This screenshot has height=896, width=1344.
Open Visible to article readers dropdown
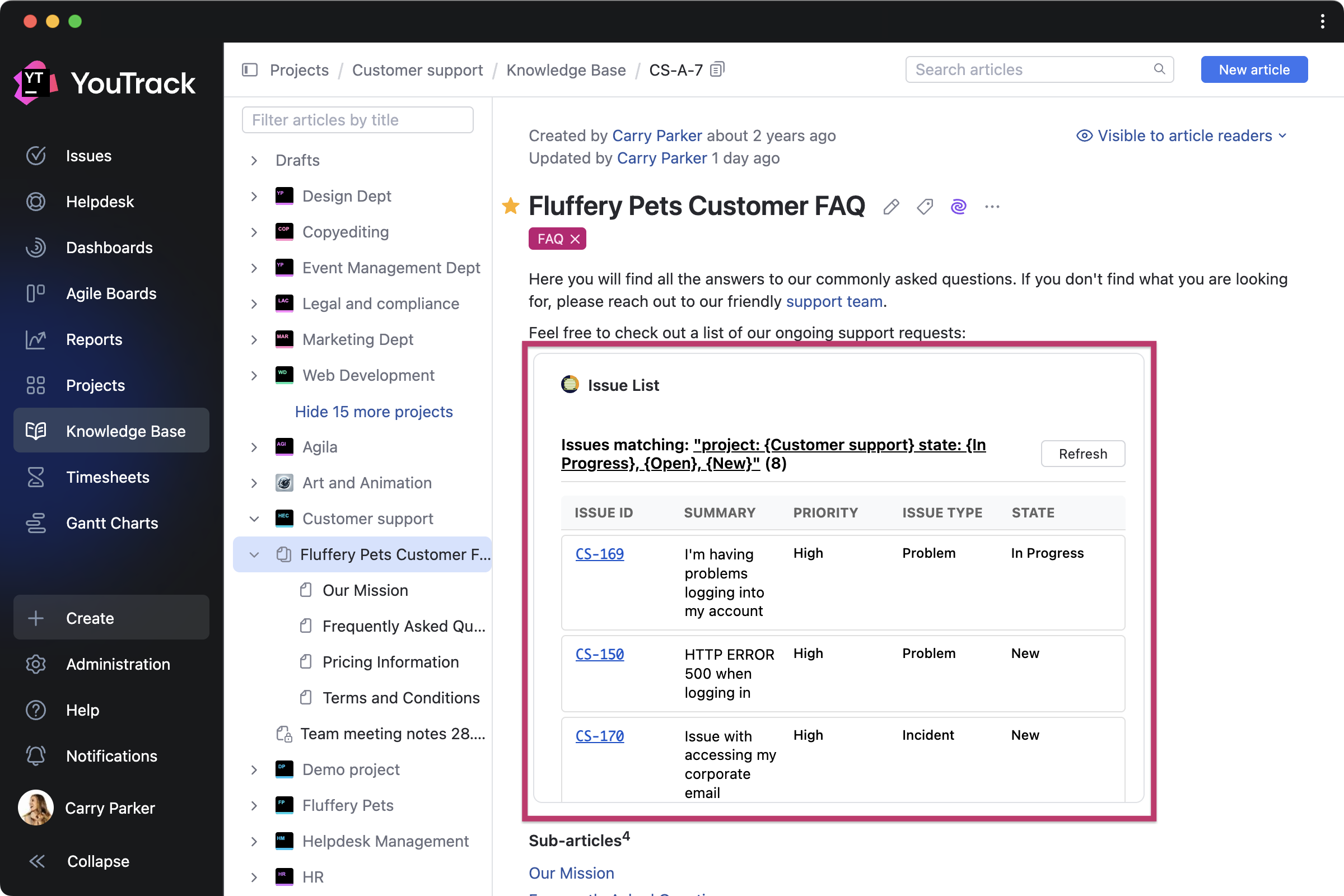click(1181, 136)
